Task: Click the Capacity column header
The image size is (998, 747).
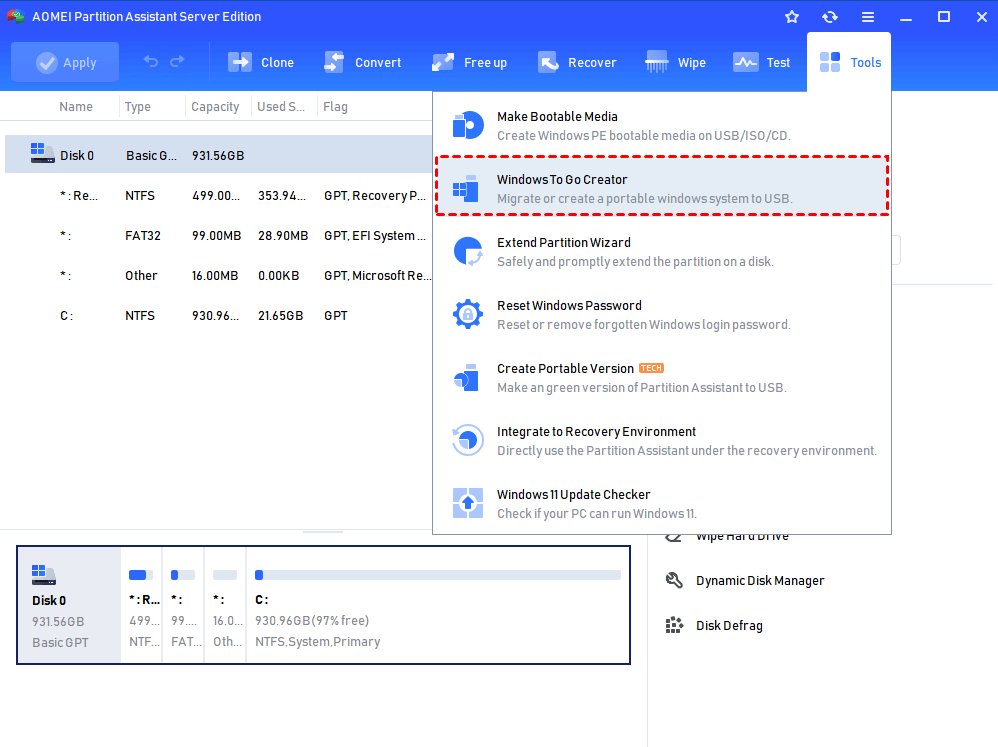Action: point(215,107)
